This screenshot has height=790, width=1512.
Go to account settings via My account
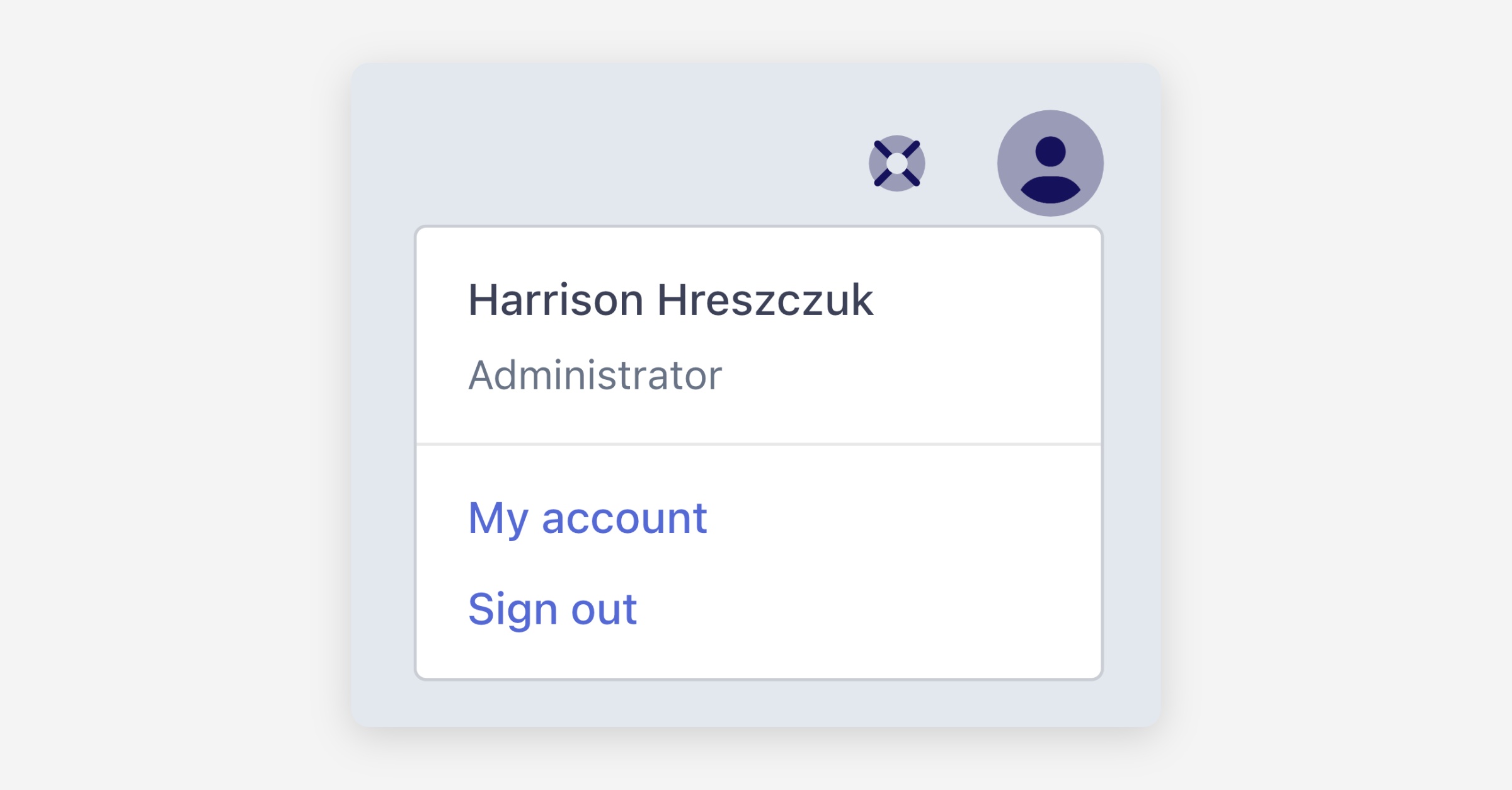[x=587, y=518]
